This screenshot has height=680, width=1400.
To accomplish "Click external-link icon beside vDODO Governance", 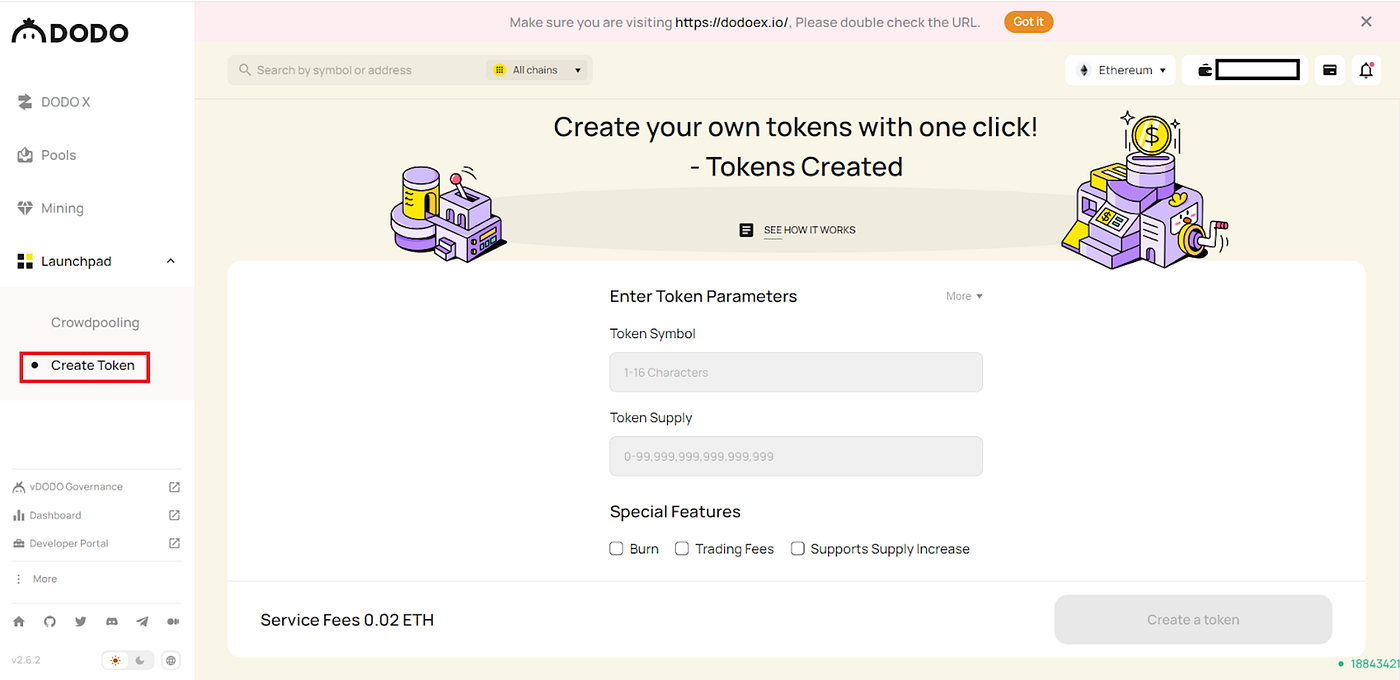I will tap(174, 487).
